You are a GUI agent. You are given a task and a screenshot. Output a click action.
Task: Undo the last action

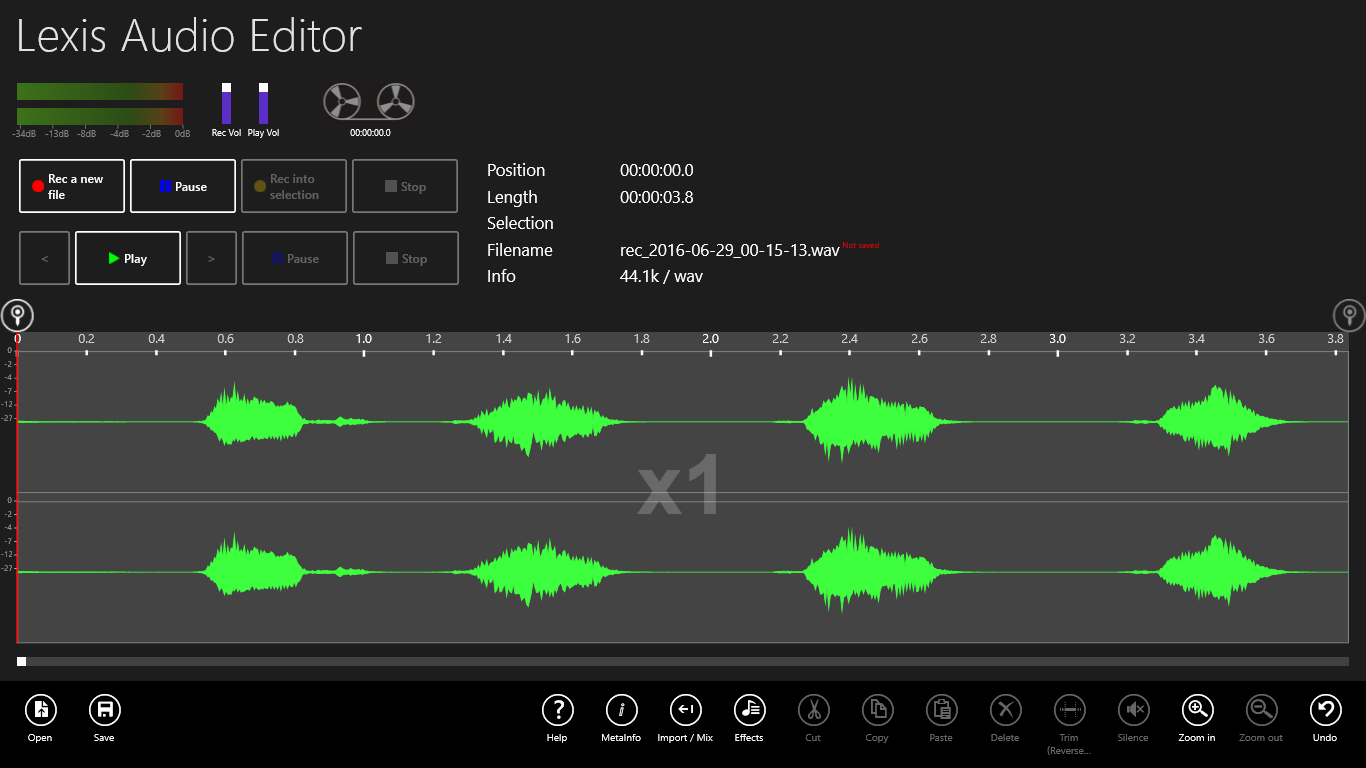[x=1325, y=710]
